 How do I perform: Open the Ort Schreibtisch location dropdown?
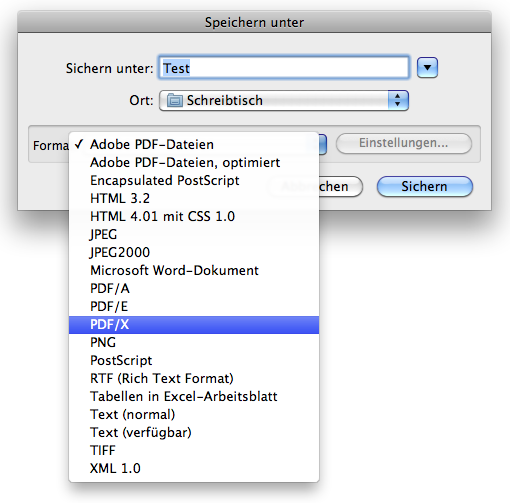click(x=284, y=100)
